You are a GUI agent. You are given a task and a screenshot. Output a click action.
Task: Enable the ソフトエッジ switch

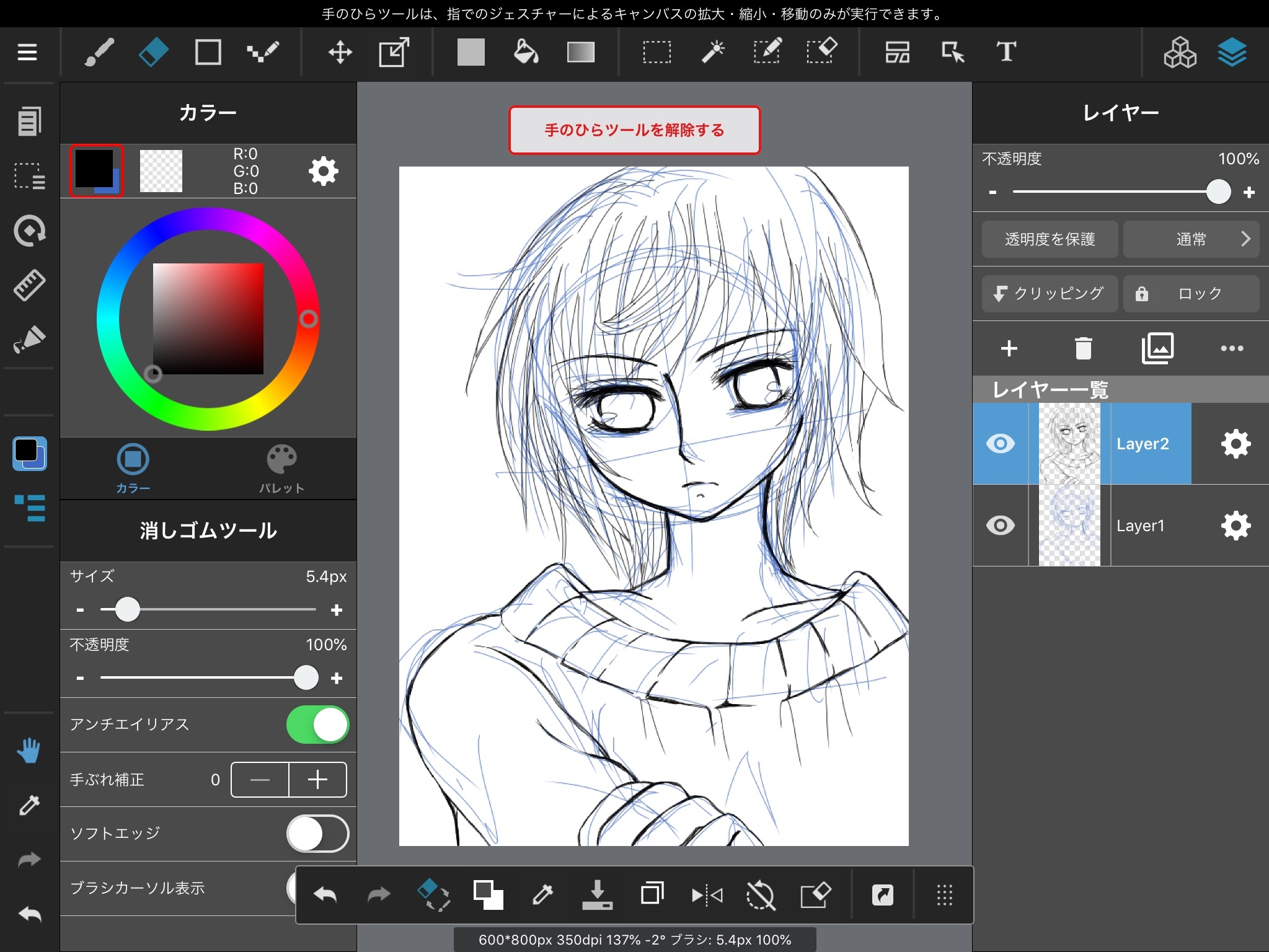(x=317, y=834)
